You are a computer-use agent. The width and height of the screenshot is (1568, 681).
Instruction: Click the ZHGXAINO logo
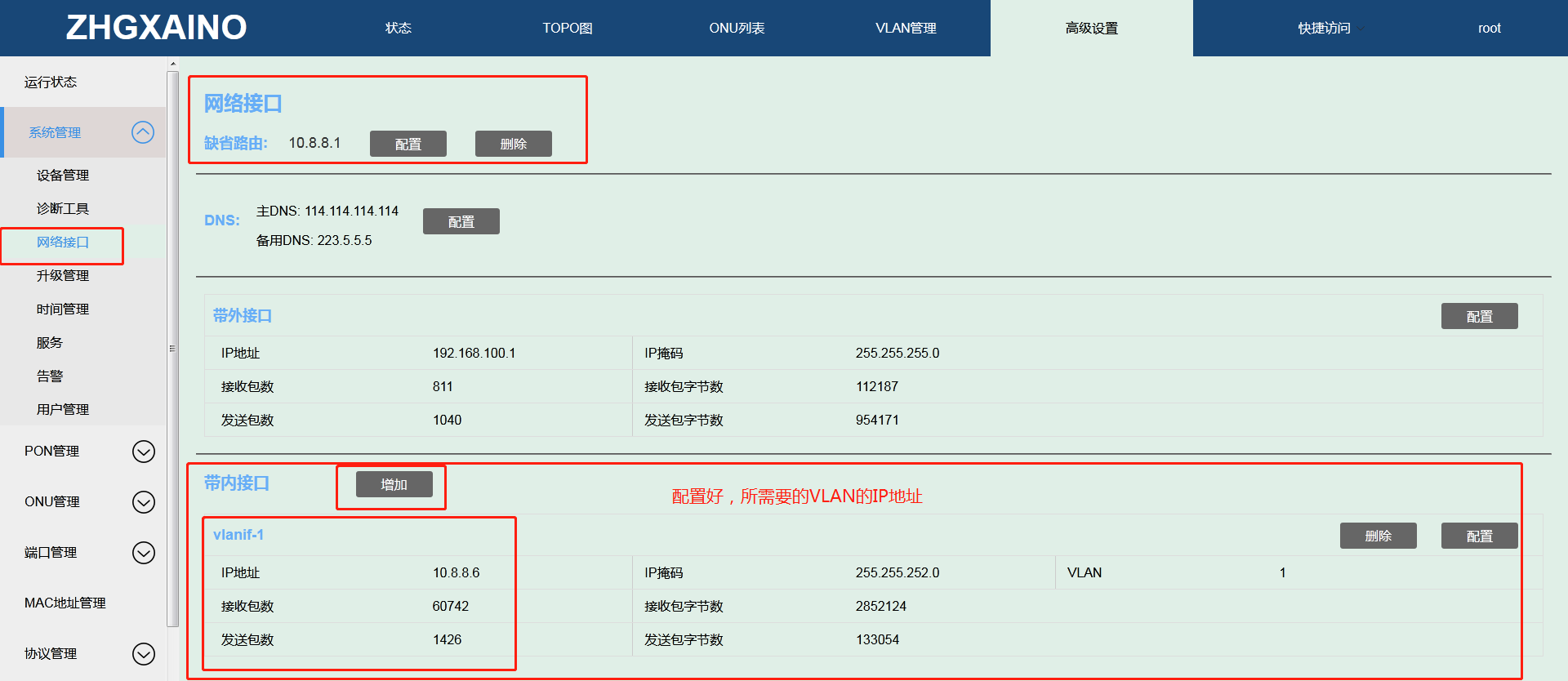156,28
